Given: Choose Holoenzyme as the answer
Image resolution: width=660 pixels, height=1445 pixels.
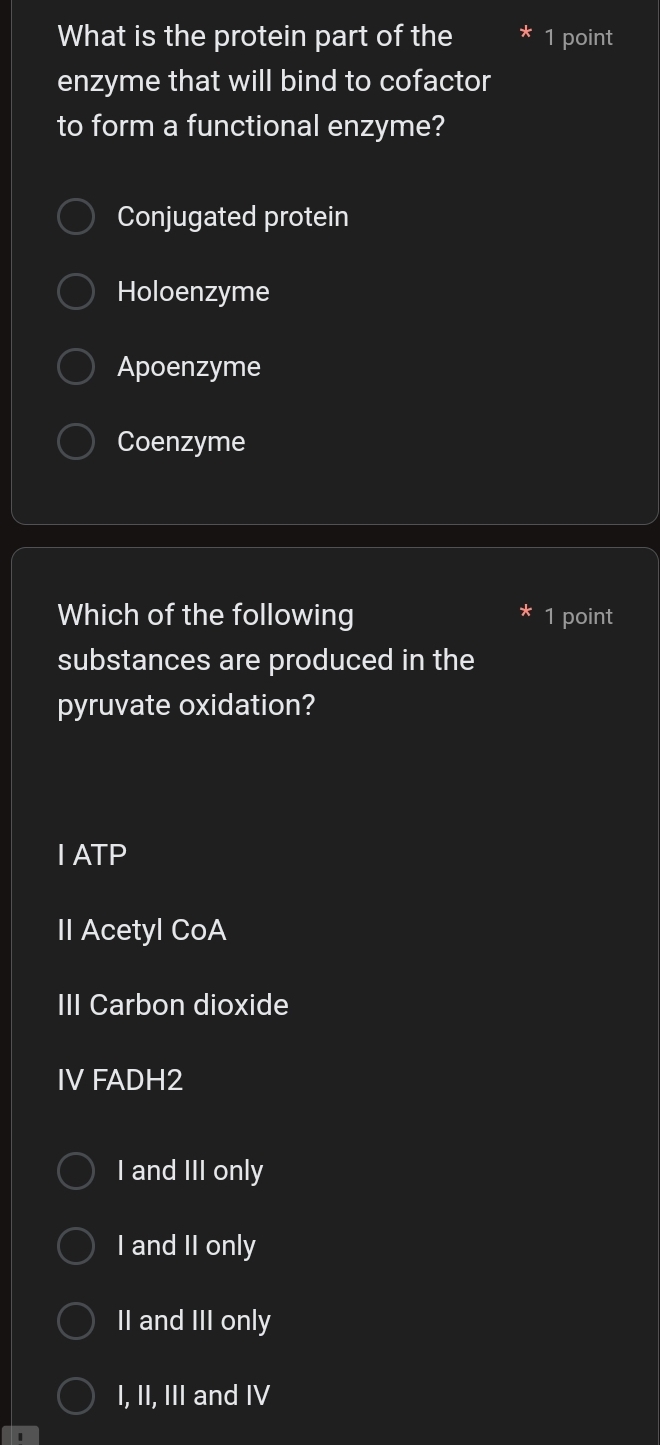Looking at the screenshot, I should (x=76, y=291).
